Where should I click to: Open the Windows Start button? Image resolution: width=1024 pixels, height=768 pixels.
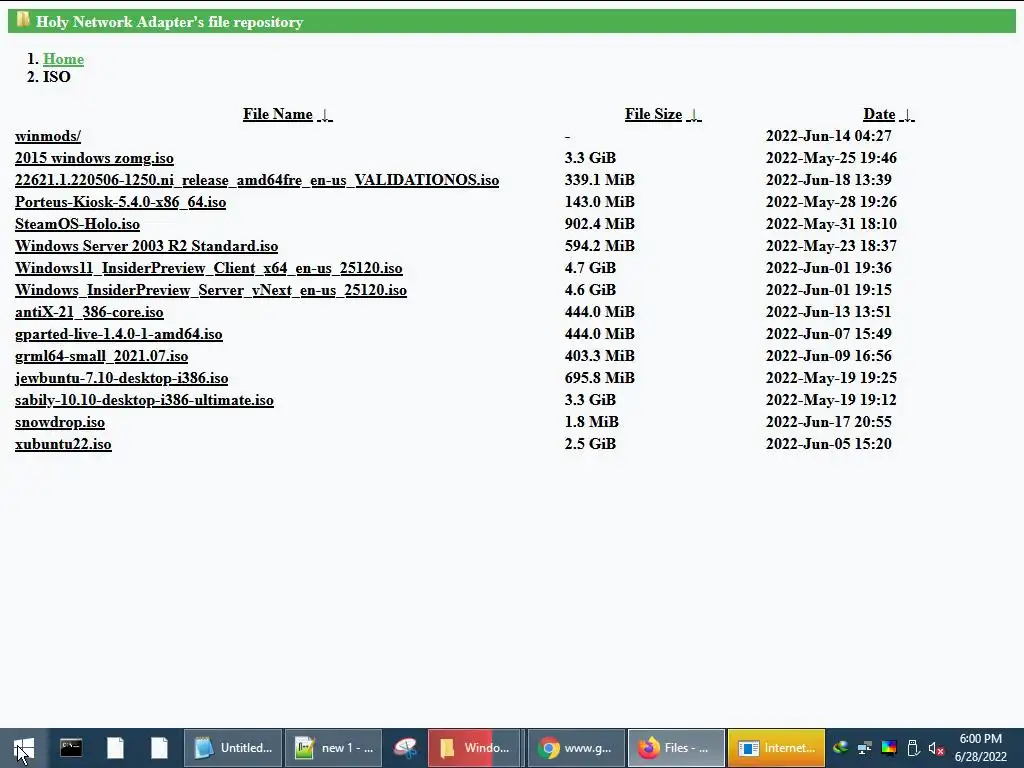pyautogui.click(x=24, y=748)
